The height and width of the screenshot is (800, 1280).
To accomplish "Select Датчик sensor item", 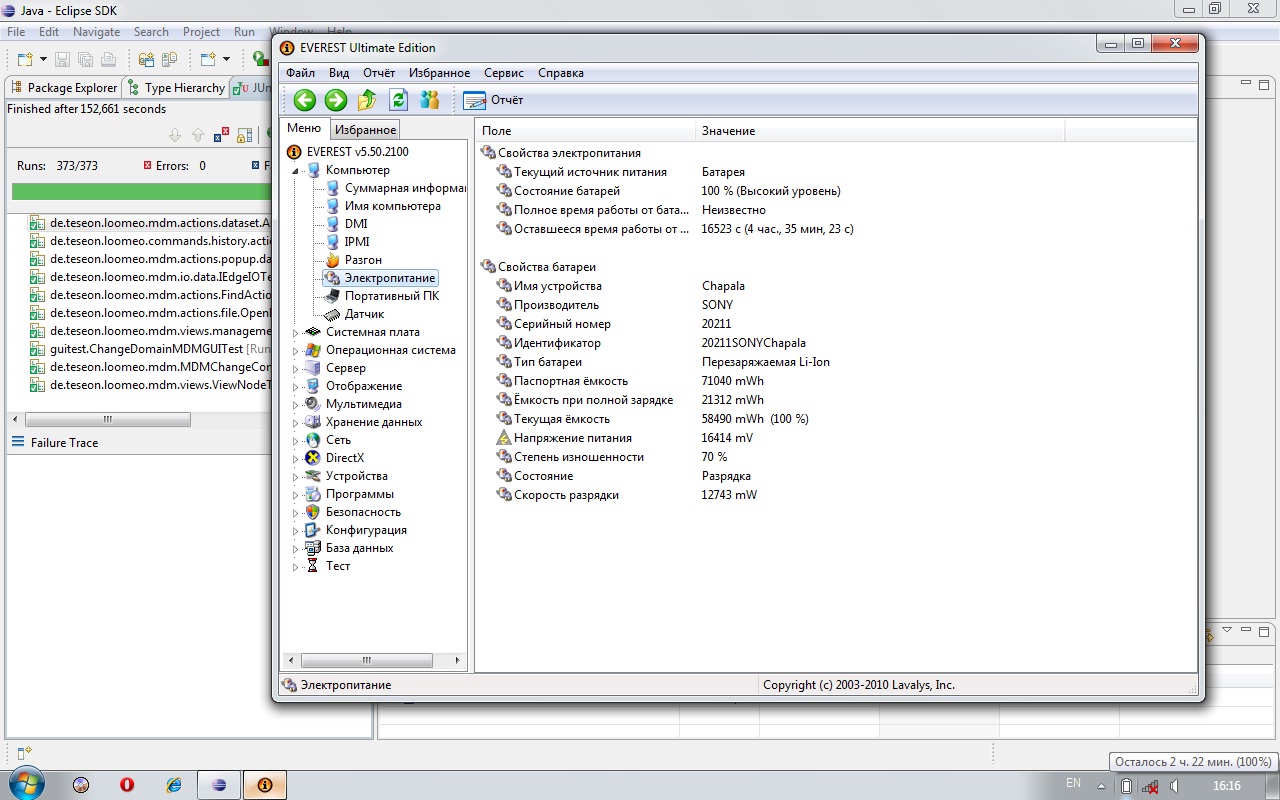I will (355, 314).
